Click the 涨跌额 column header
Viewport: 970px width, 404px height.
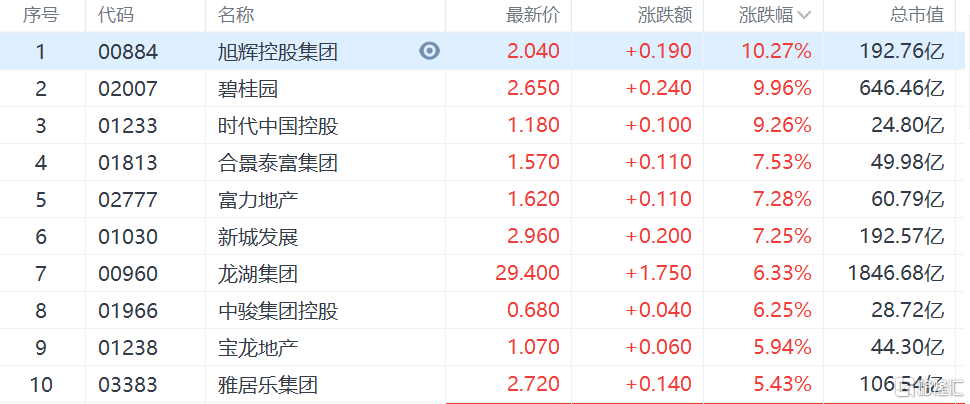click(x=665, y=15)
